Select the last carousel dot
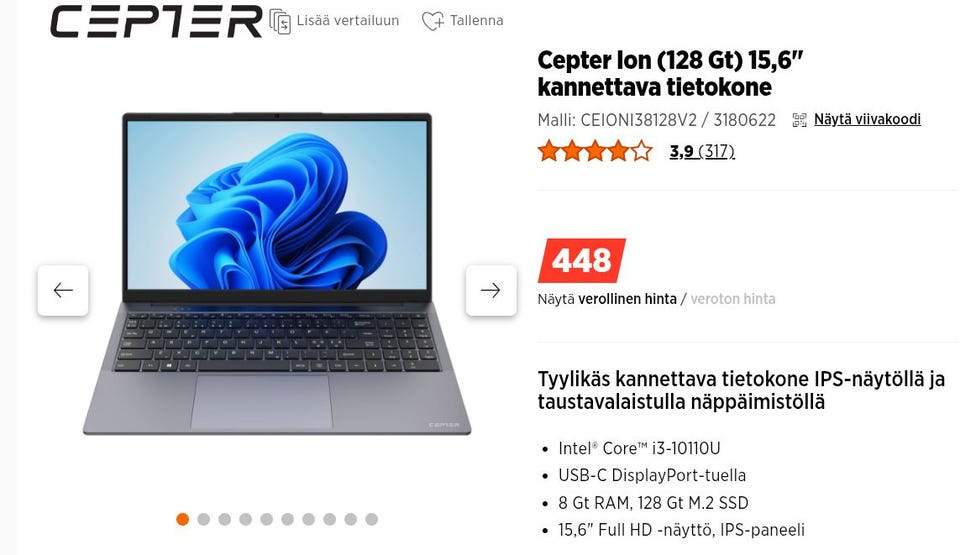The width and height of the screenshot is (960, 555). tap(372, 519)
